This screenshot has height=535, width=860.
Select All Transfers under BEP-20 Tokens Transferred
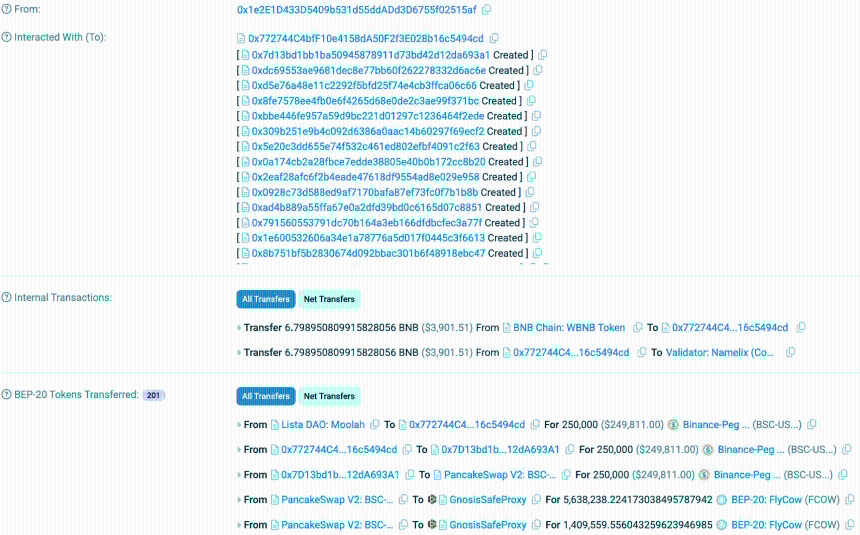(265, 396)
